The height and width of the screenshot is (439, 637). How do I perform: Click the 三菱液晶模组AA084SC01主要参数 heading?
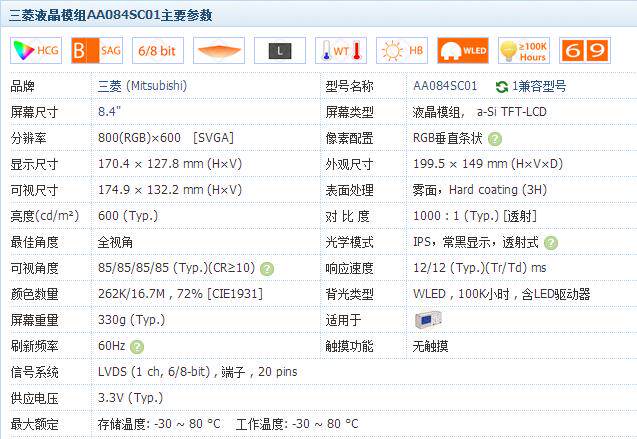coord(110,15)
